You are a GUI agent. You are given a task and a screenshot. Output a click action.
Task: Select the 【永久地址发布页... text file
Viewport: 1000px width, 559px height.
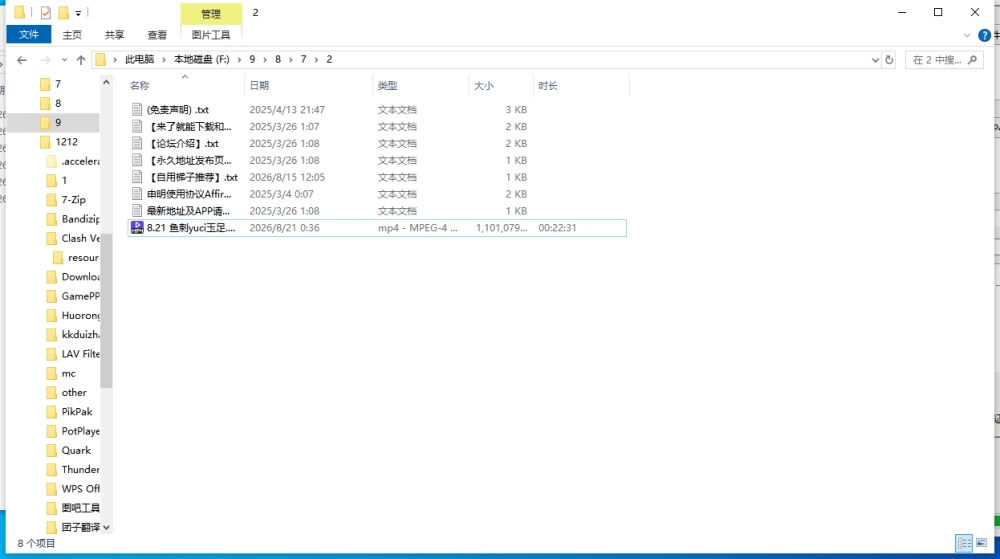click(x=377, y=161)
